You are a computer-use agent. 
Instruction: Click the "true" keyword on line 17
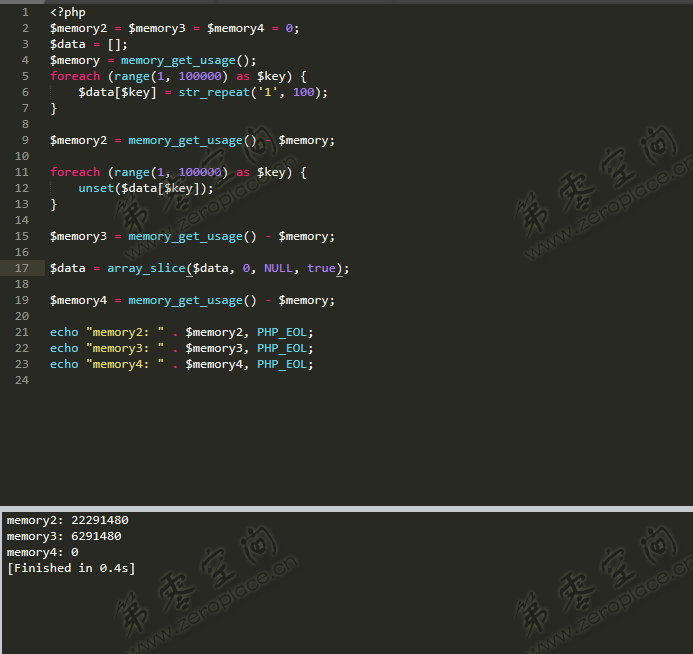[x=321, y=268]
